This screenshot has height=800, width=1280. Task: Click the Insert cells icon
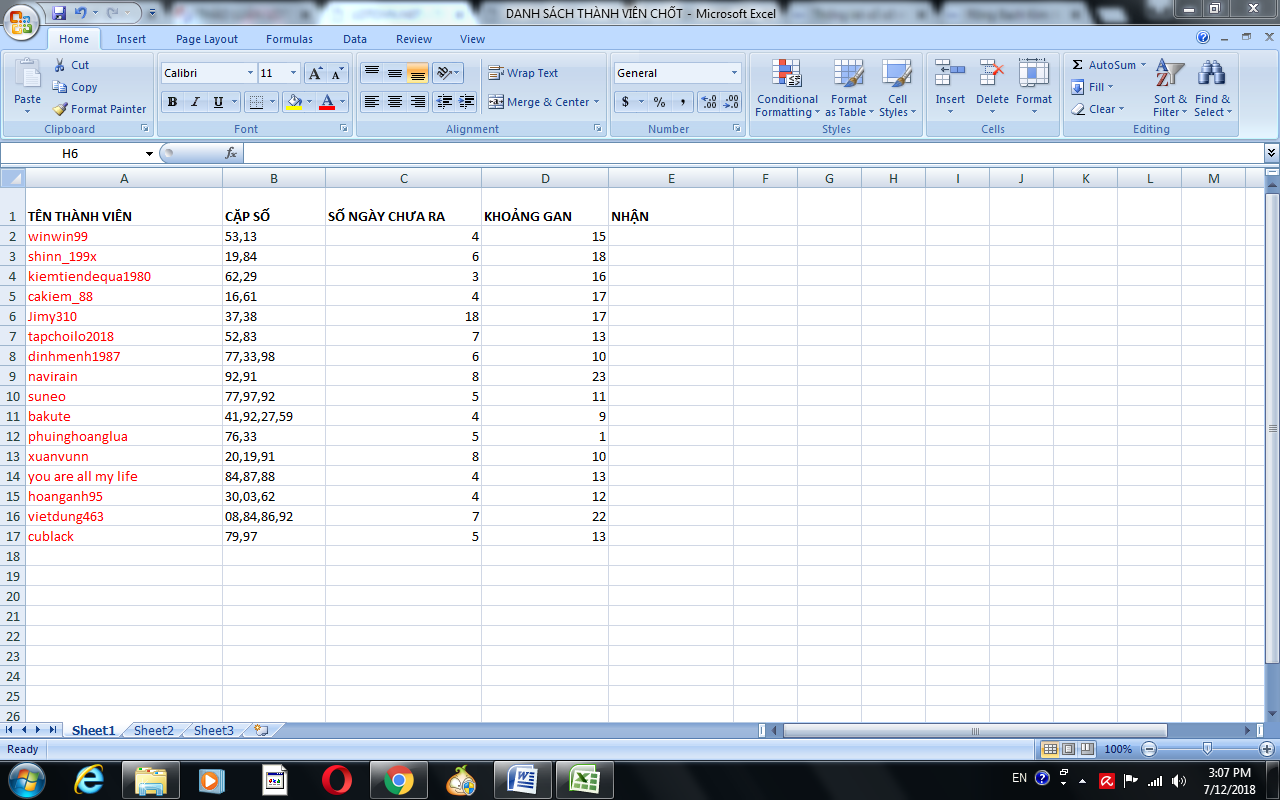pyautogui.click(x=950, y=73)
